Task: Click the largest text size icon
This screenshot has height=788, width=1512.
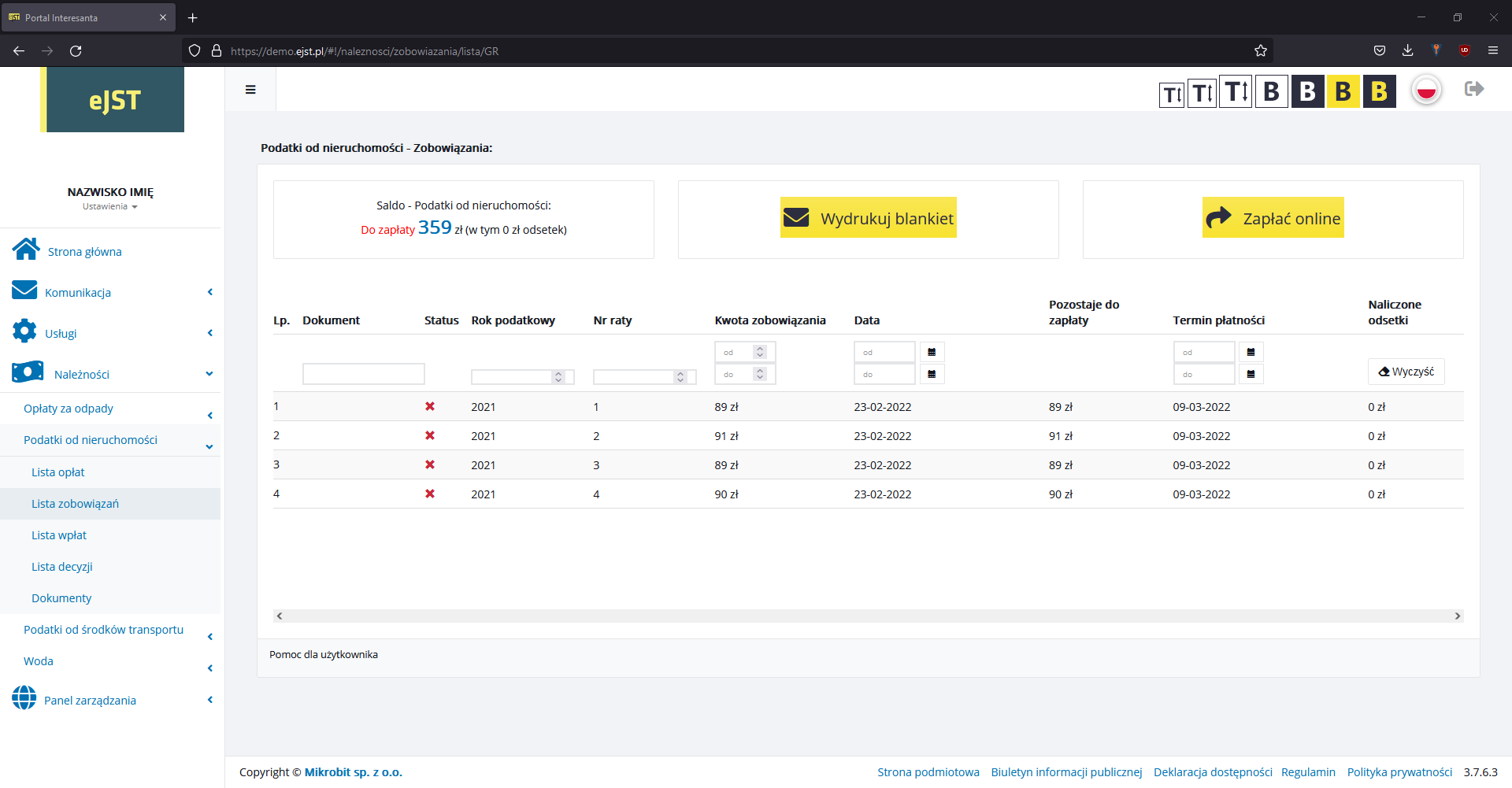Action: click(x=1236, y=92)
